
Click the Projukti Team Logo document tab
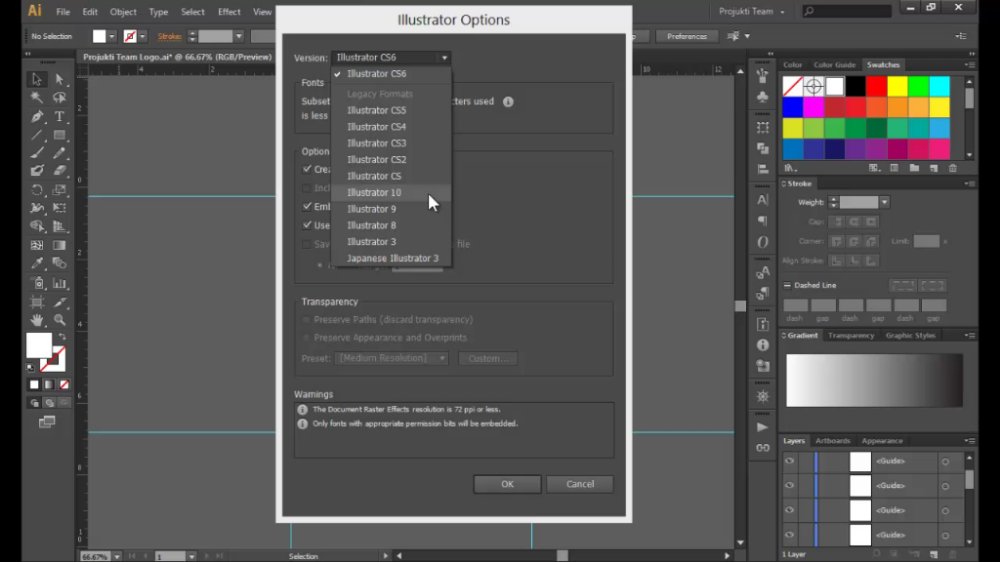pos(177,57)
